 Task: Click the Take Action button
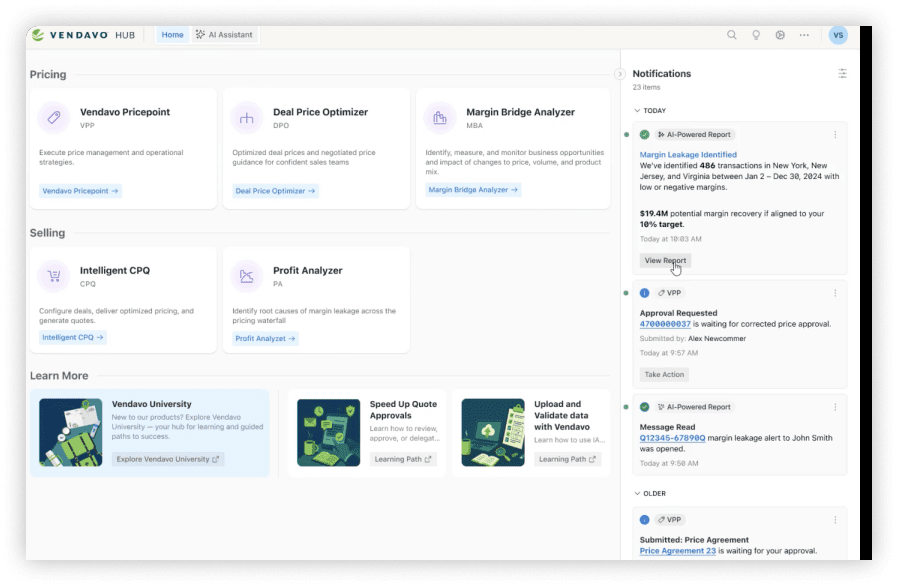tap(664, 374)
